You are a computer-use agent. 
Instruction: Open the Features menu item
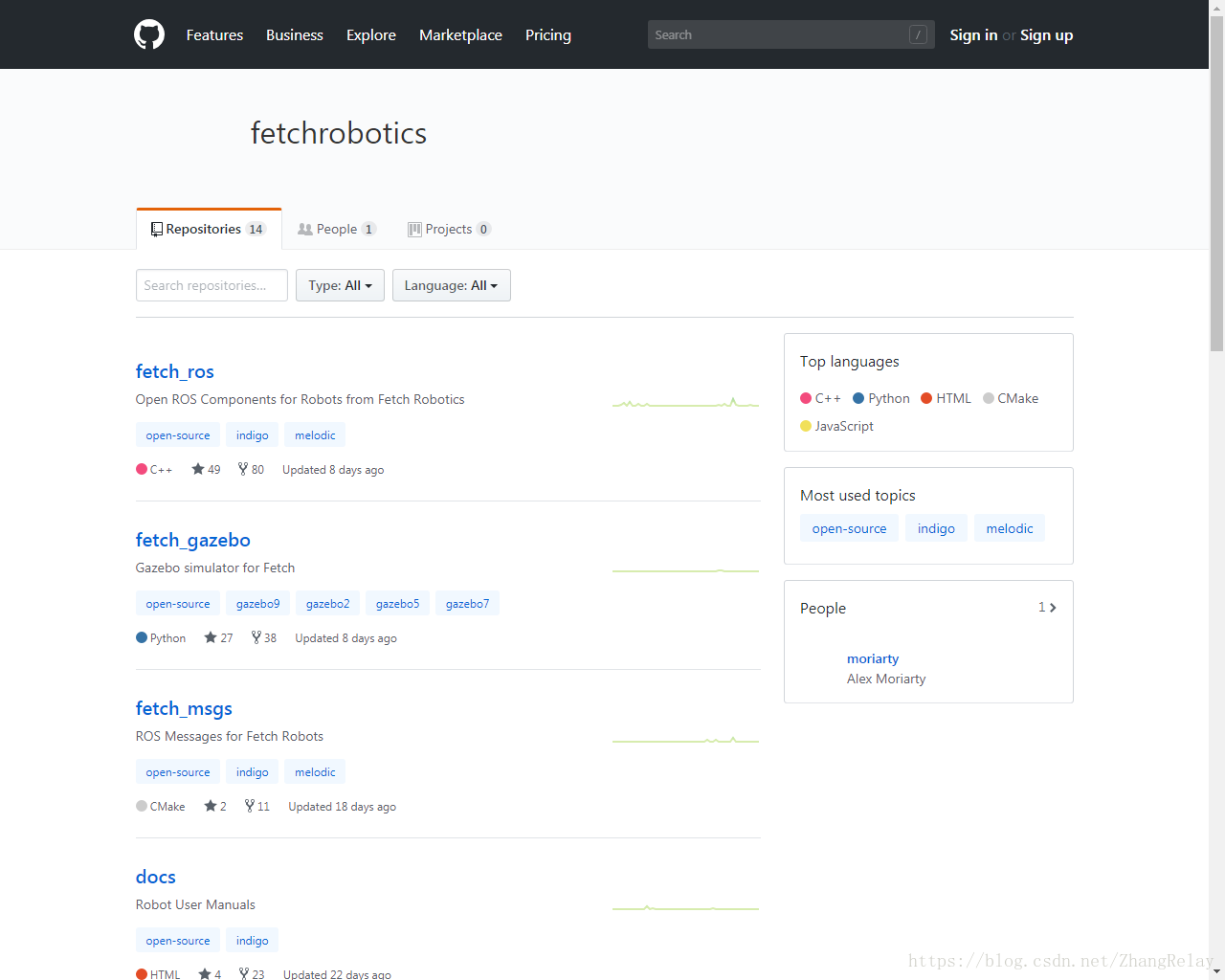click(x=214, y=34)
